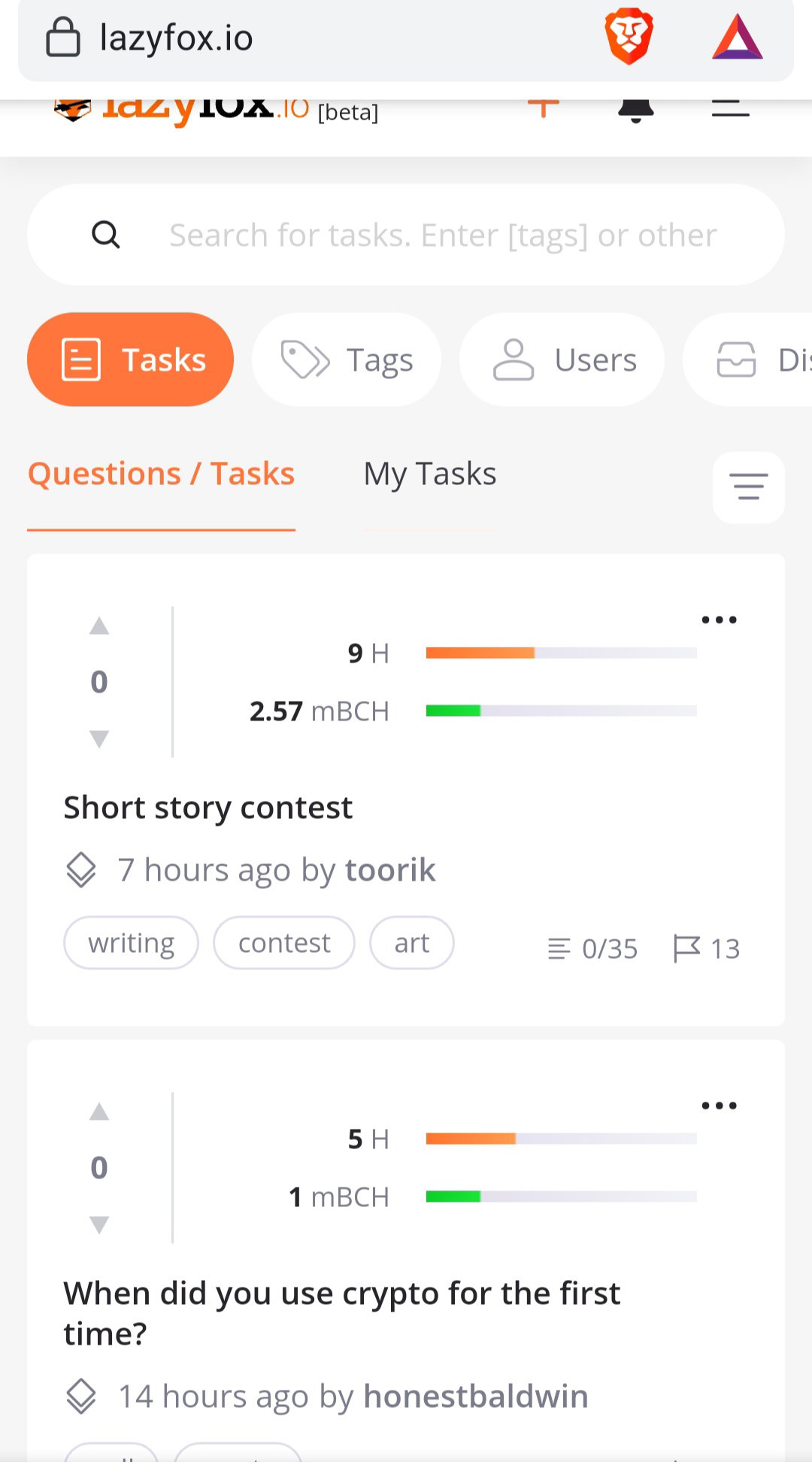This screenshot has height=1462, width=812.
Task: Open the notifications bell icon
Action: tap(636, 111)
